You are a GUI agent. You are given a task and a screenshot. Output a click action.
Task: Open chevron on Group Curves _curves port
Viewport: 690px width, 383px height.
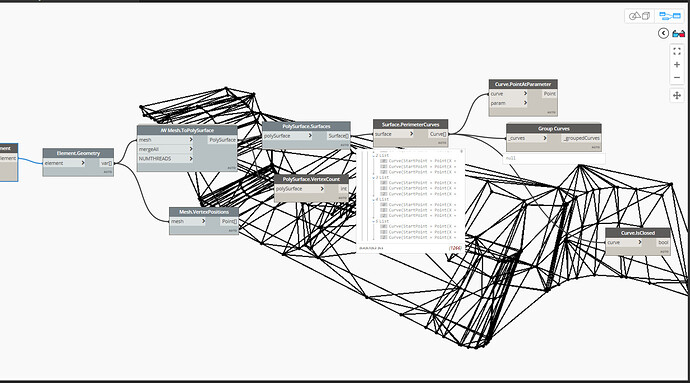click(545, 138)
